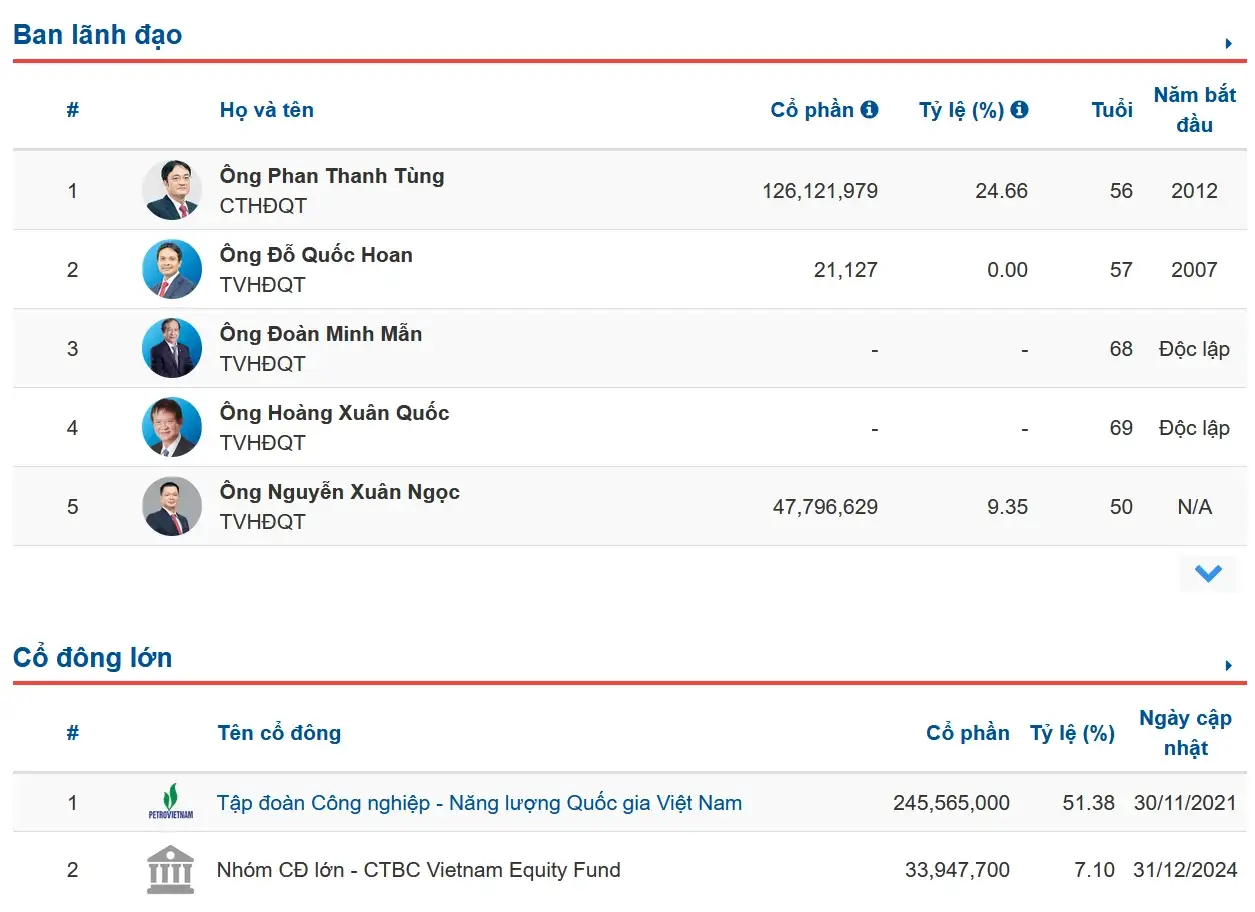The height and width of the screenshot is (912, 1255).
Task: Click the info icon beside Tỷ lệ (%)
Action: [x=1019, y=109]
